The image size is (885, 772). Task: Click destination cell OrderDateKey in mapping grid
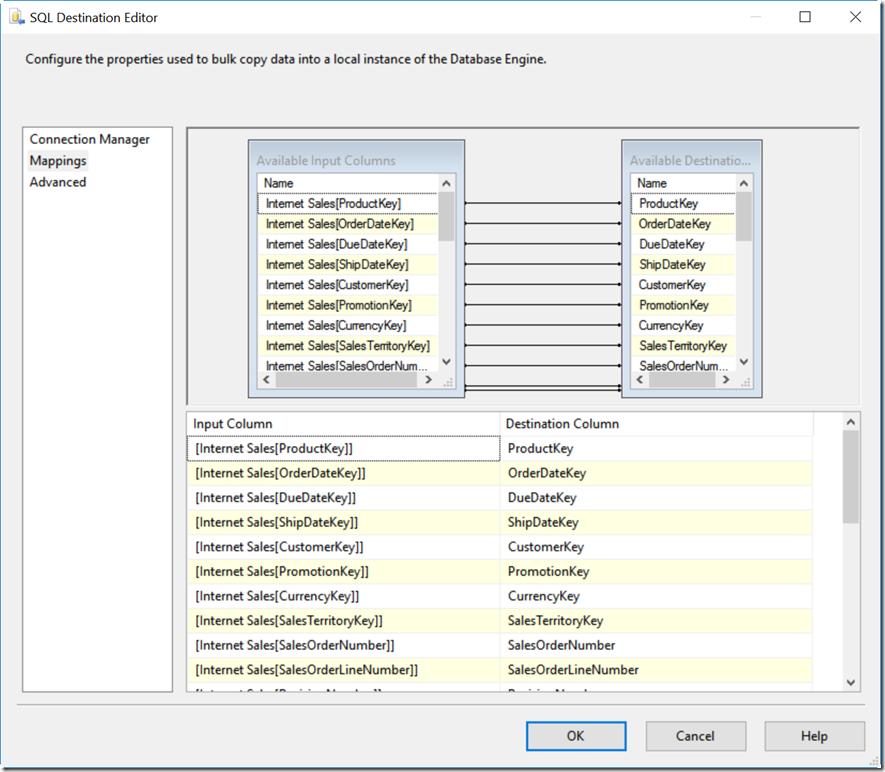pyautogui.click(x=656, y=473)
